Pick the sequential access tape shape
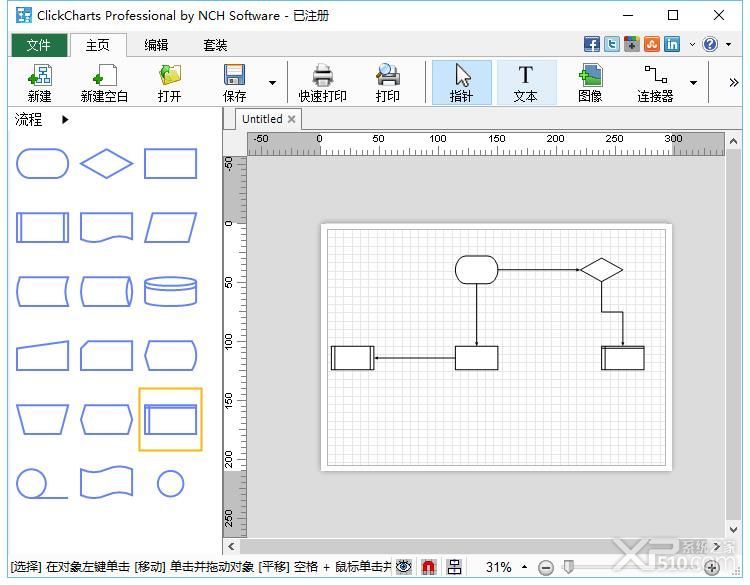 (x=42, y=483)
